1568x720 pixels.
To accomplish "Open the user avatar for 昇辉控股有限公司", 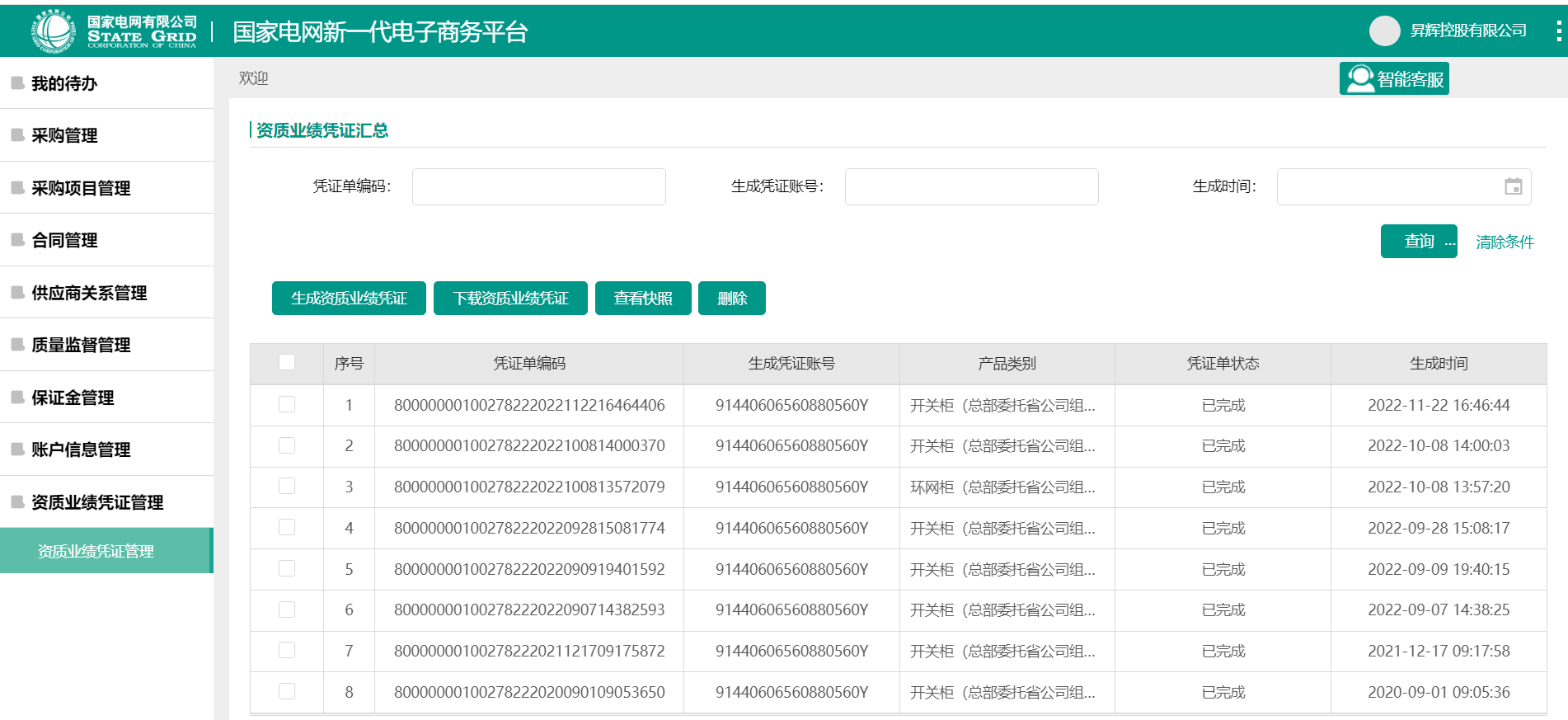I will click(1384, 31).
